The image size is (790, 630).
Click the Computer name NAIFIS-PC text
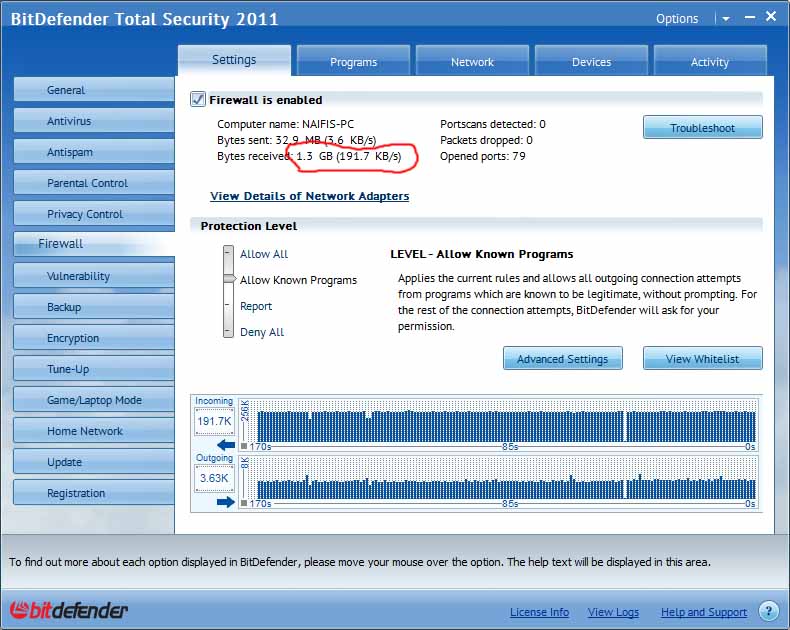[x=286, y=124]
